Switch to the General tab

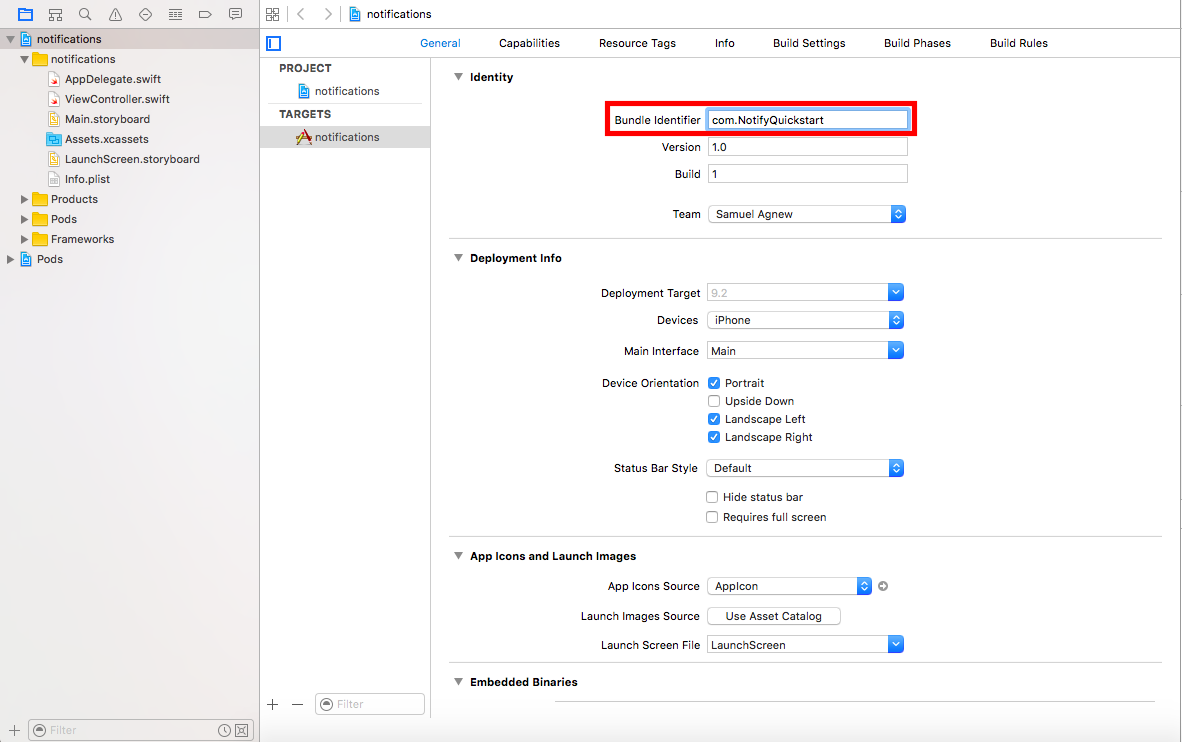pyautogui.click(x=440, y=43)
